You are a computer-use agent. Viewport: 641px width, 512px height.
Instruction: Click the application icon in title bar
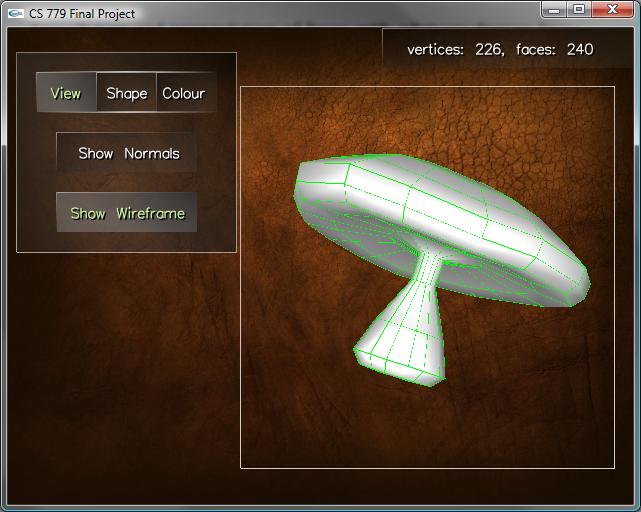click(15, 13)
